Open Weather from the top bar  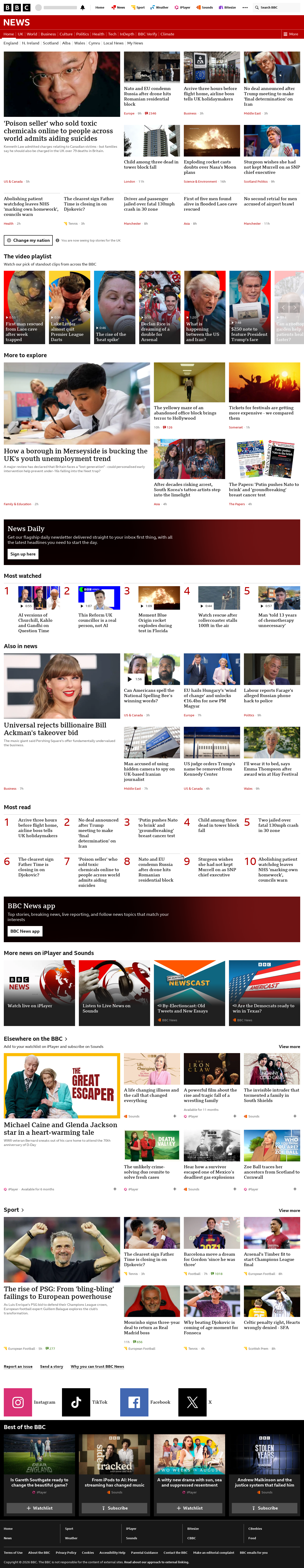tap(160, 7)
